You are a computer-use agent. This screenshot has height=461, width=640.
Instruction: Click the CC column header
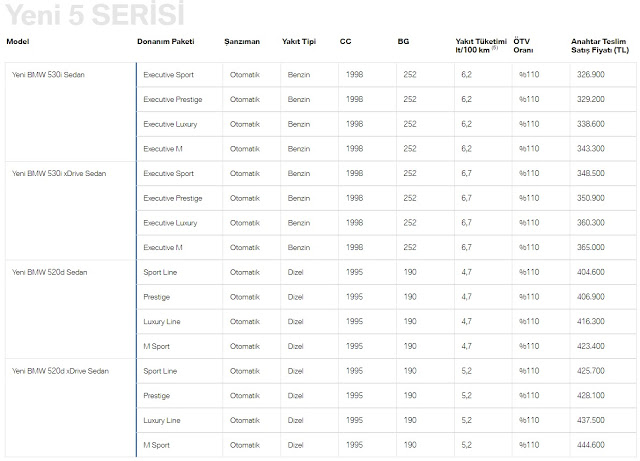tap(345, 44)
